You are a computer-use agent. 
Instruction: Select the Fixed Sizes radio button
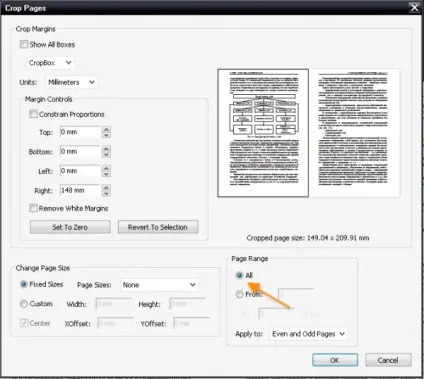[24, 284]
